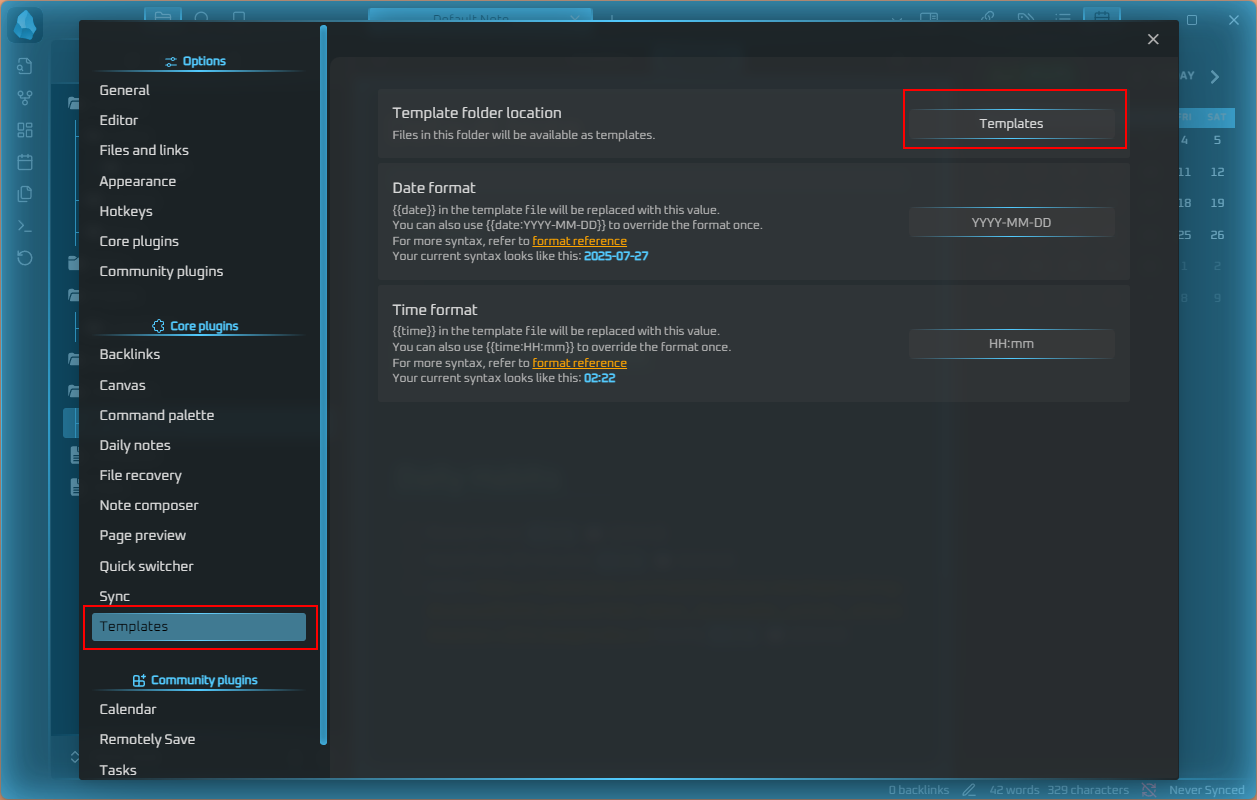This screenshot has height=800, width=1257.
Task: Click the Core plugins section header
Action: pyautogui.click(x=195, y=326)
